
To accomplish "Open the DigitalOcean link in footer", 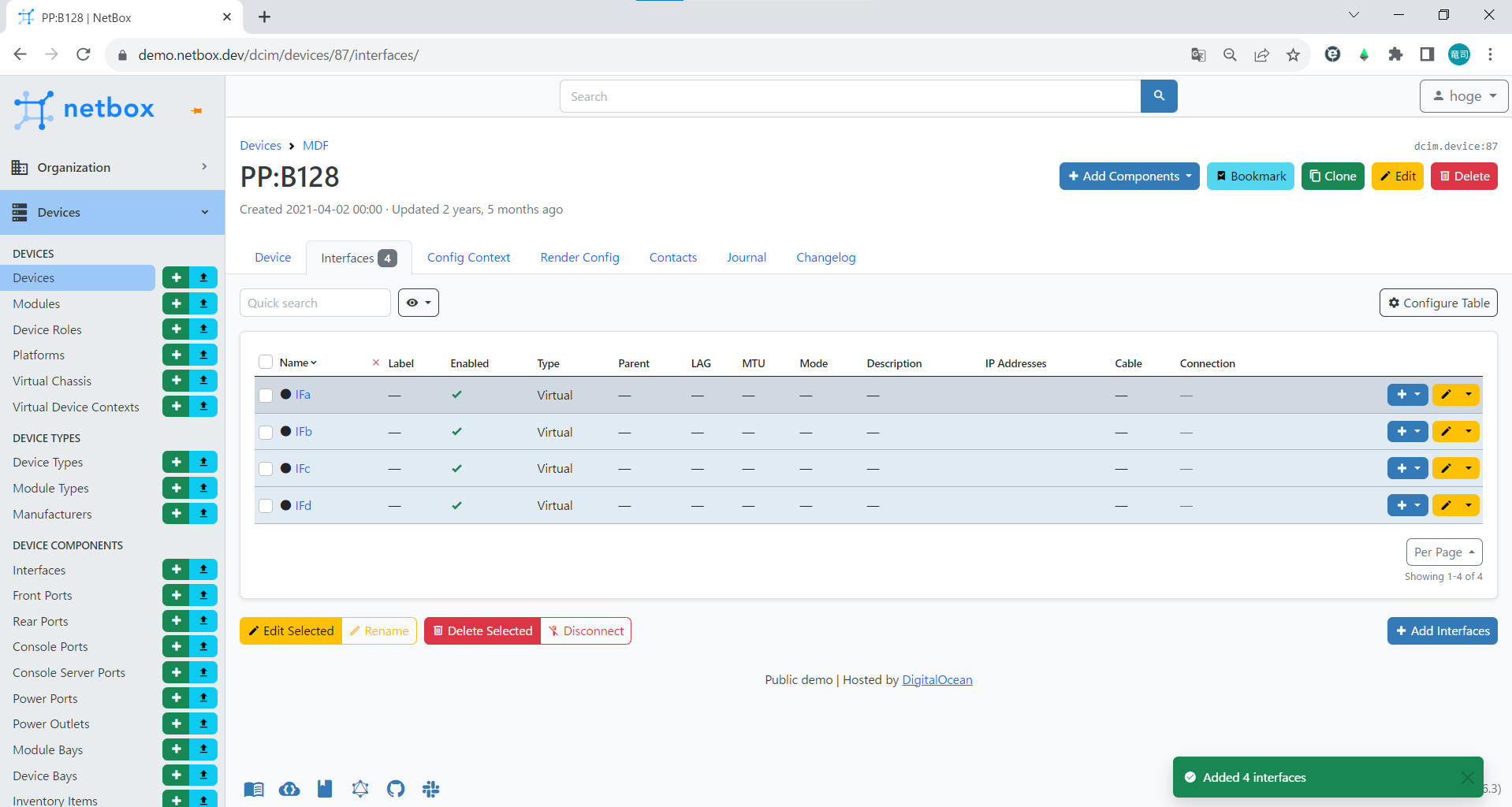I will pos(937,679).
